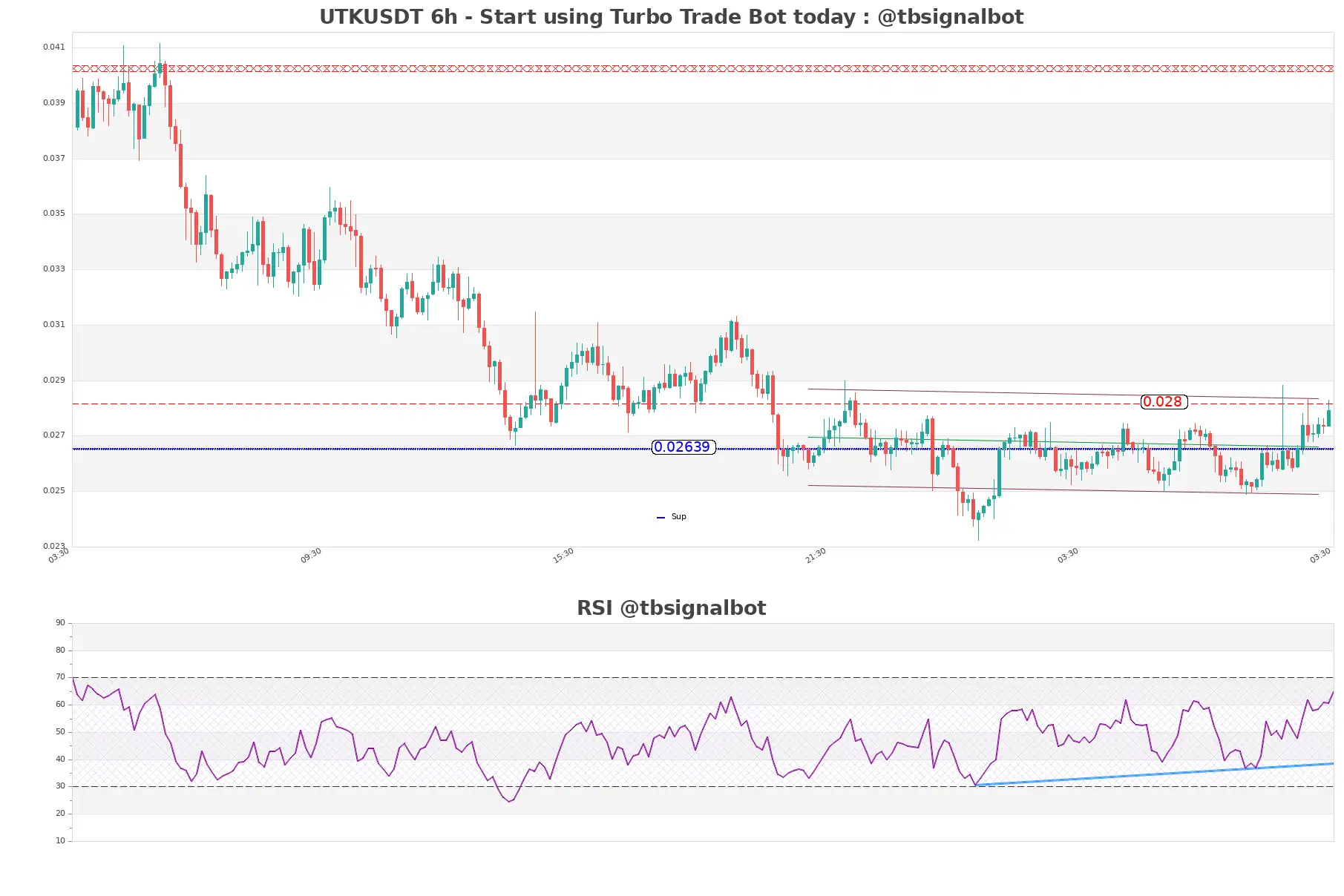The height and width of the screenshot is (896, 1344).
Task: Select the blue 0.02639 support price label
Action: point(683,447)
